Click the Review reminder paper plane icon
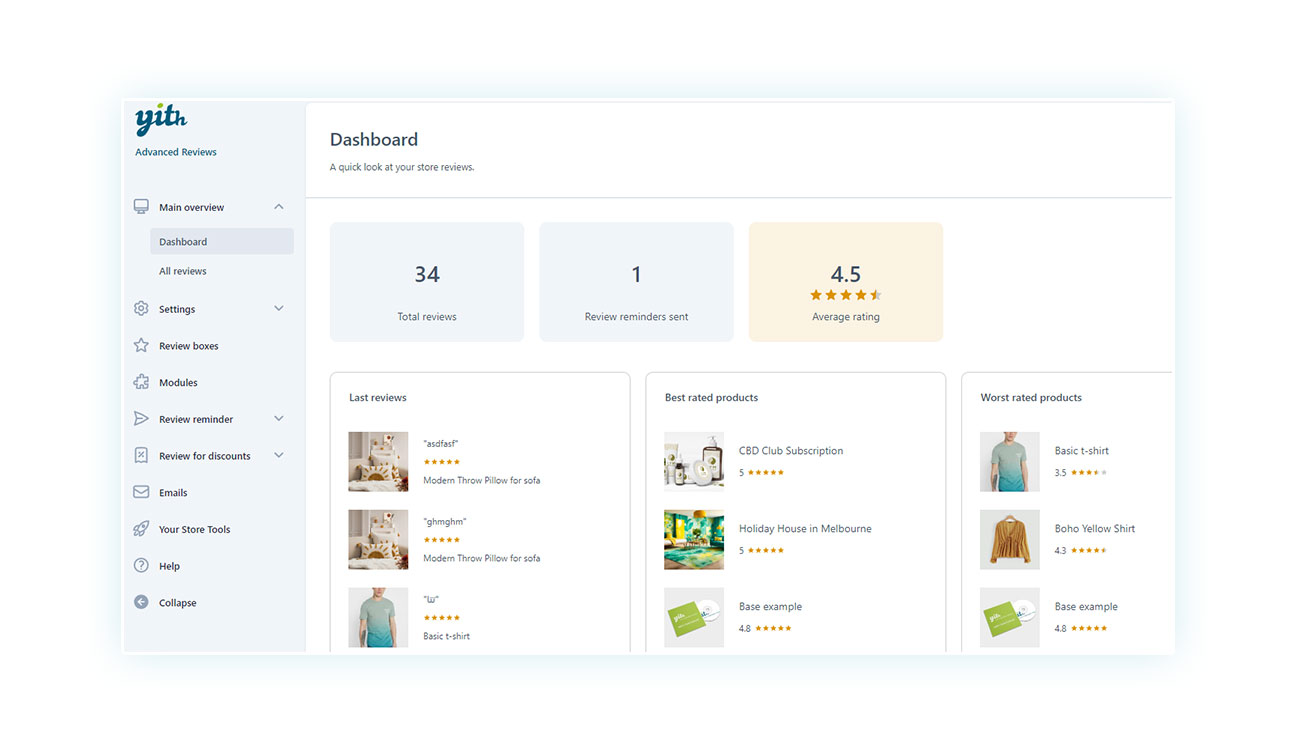Image resolution: width=1300 pixels, height=755 pixels. [141, 419]
